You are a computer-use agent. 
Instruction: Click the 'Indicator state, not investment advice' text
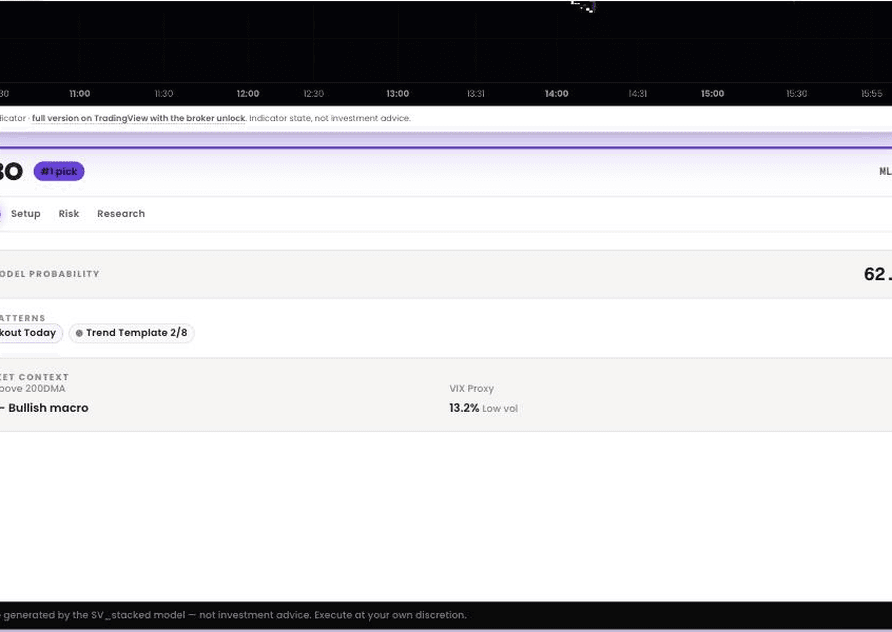[329, 118]
